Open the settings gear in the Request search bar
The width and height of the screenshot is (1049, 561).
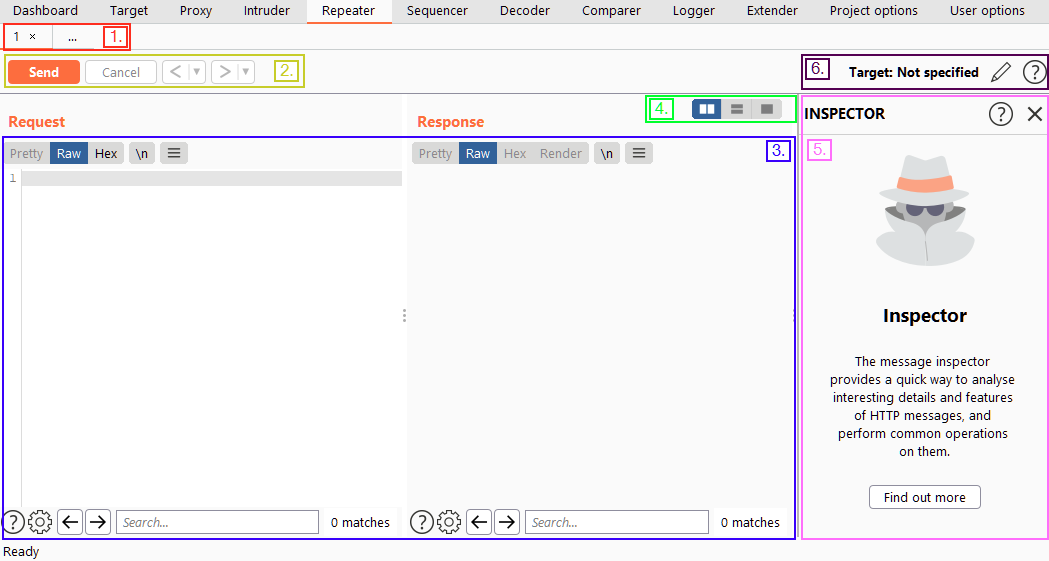click(x=40, y=522)
